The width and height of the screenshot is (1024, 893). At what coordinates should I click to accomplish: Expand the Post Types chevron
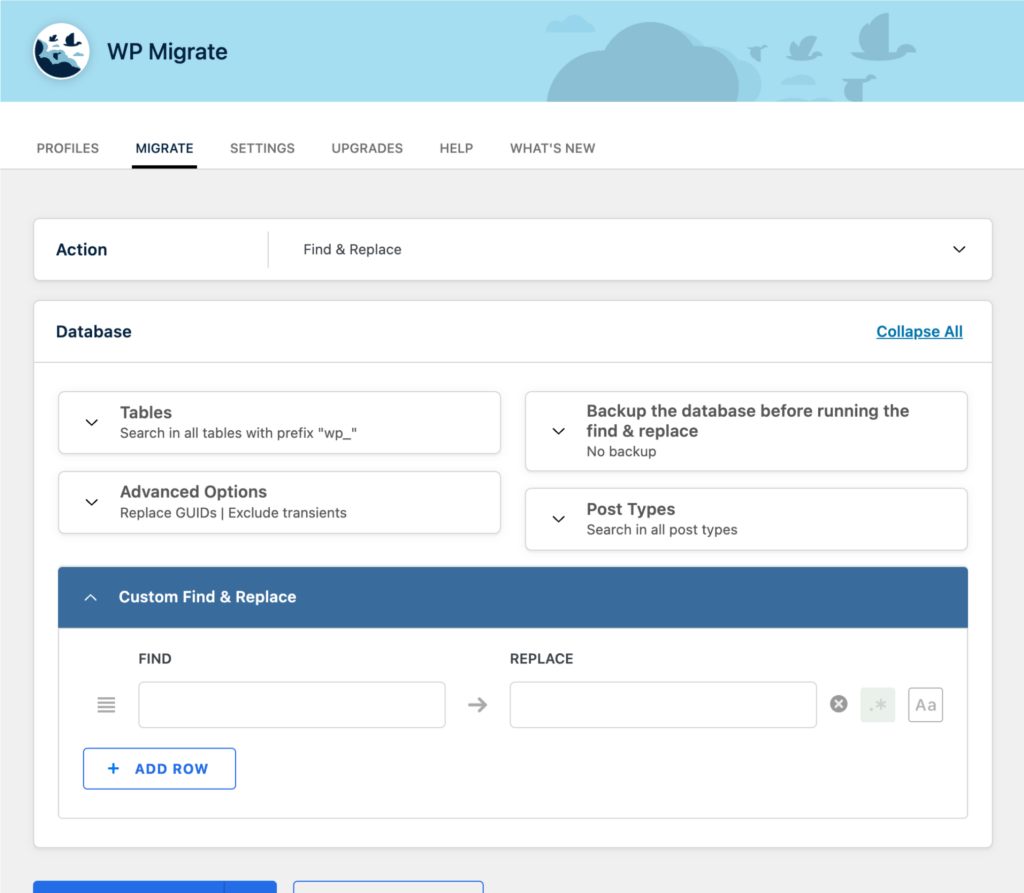click(x=558, y=519)
